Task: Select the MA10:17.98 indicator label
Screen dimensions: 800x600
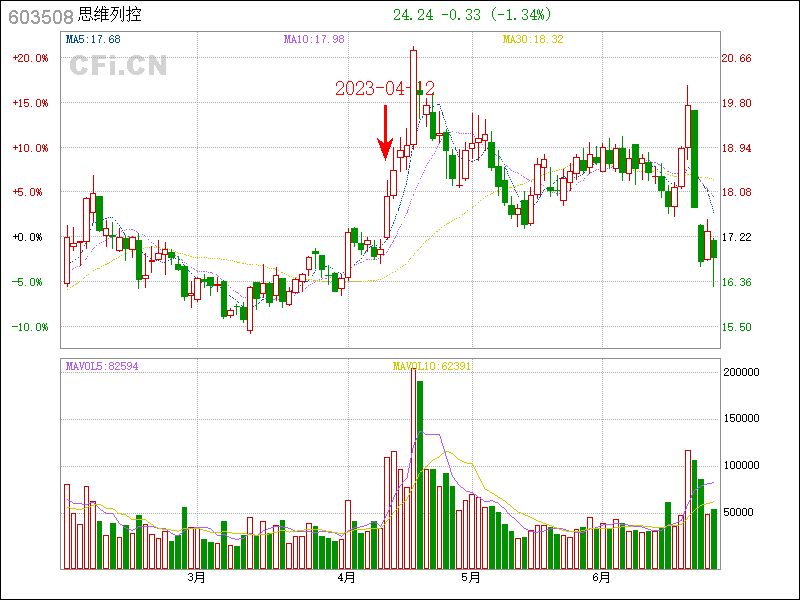Action: pos(314,39)
